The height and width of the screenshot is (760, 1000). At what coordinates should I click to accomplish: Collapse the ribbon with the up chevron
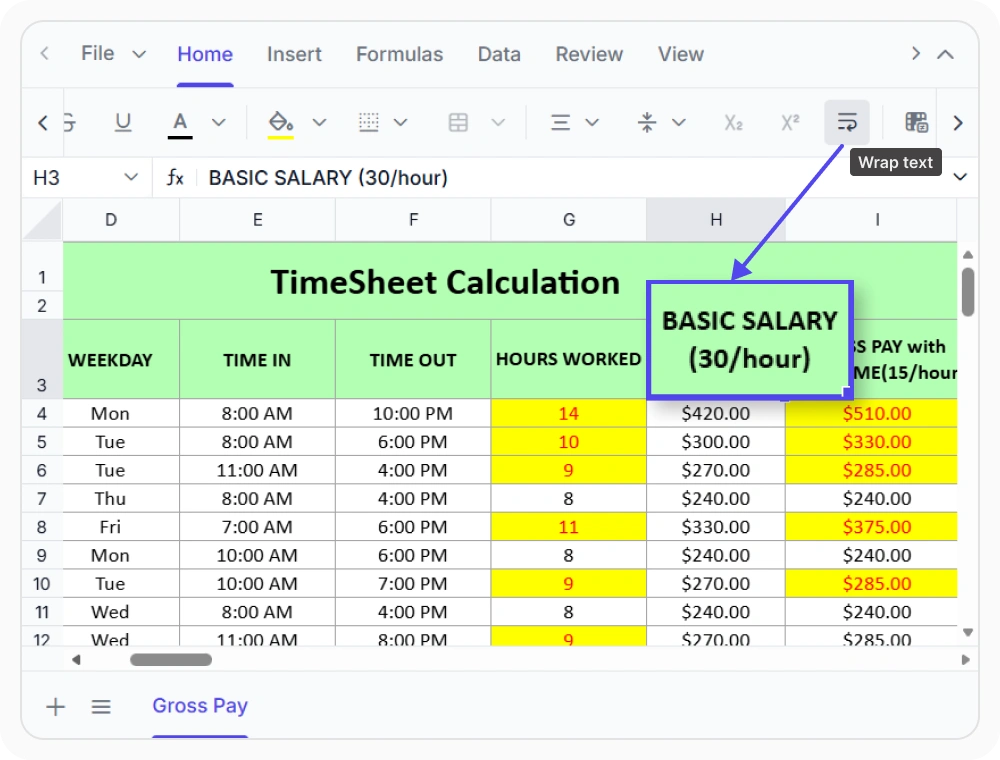pyautogui.click(x=945, y=55)
